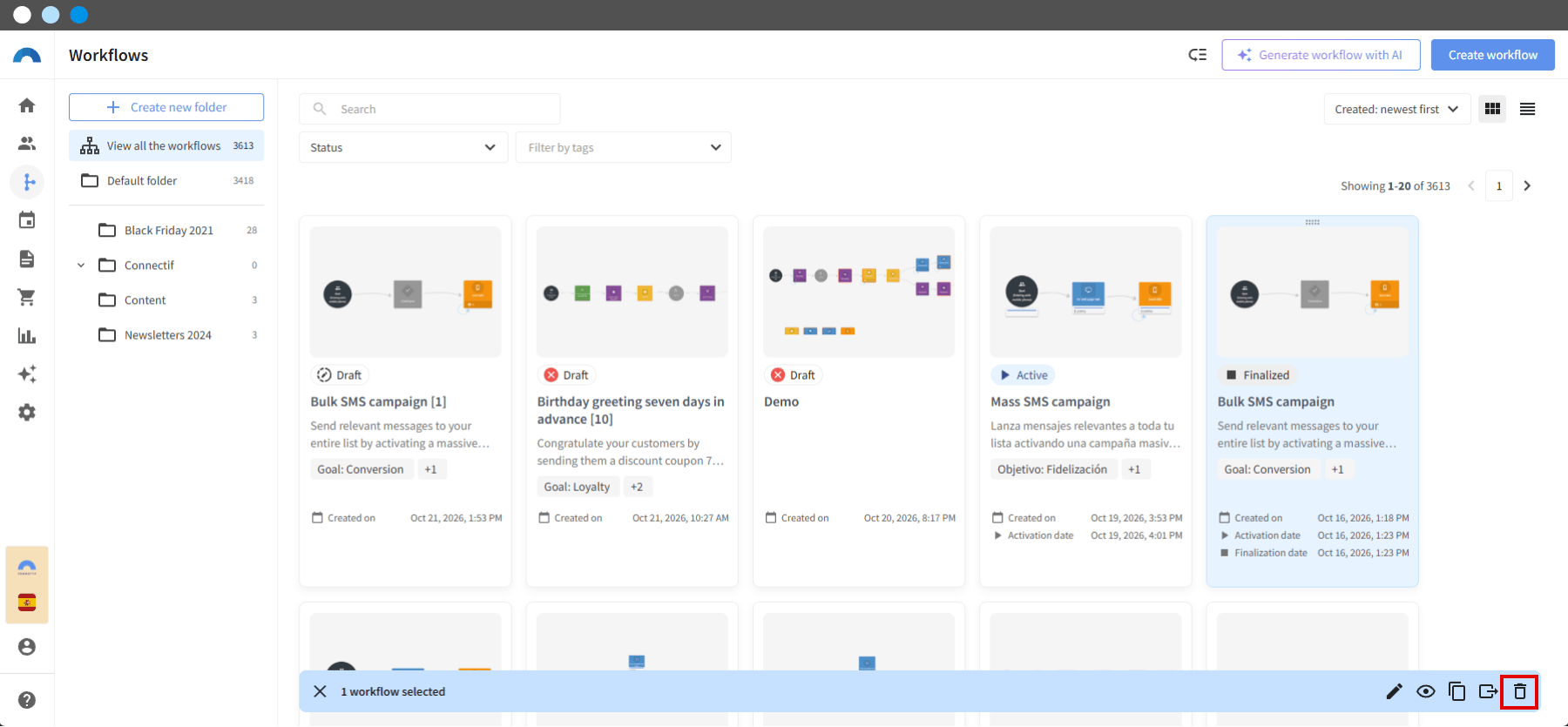
Task: Open the Status dropdown
Action: point(403,147)
